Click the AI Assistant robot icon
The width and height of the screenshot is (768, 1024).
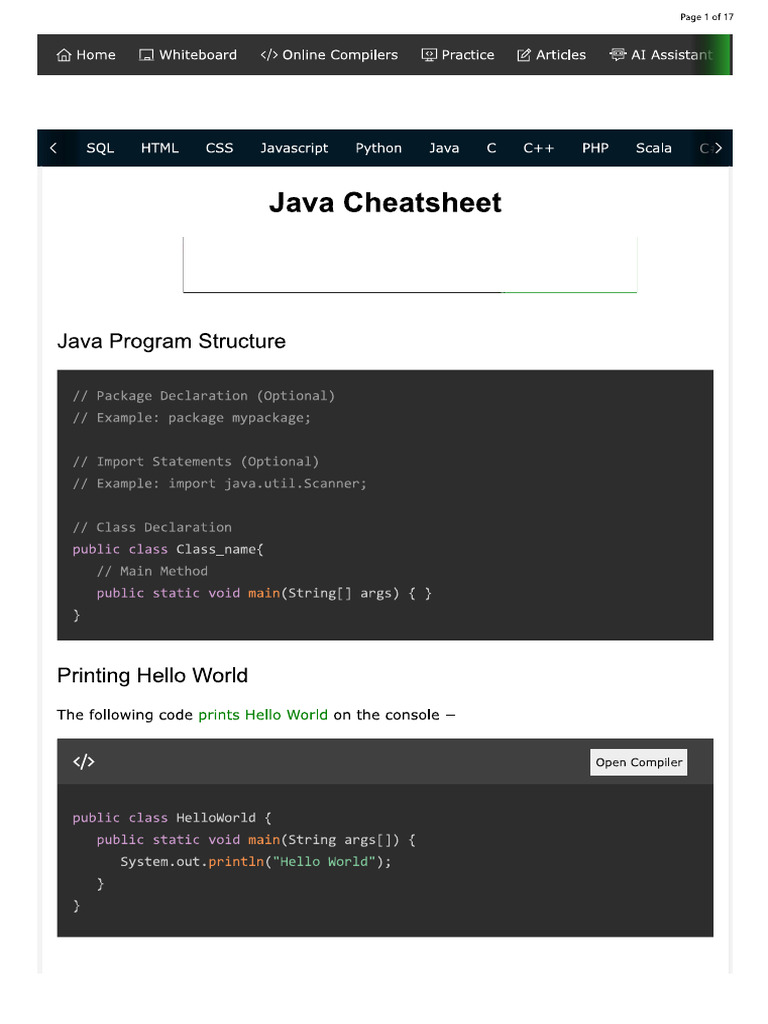point(617,54)
